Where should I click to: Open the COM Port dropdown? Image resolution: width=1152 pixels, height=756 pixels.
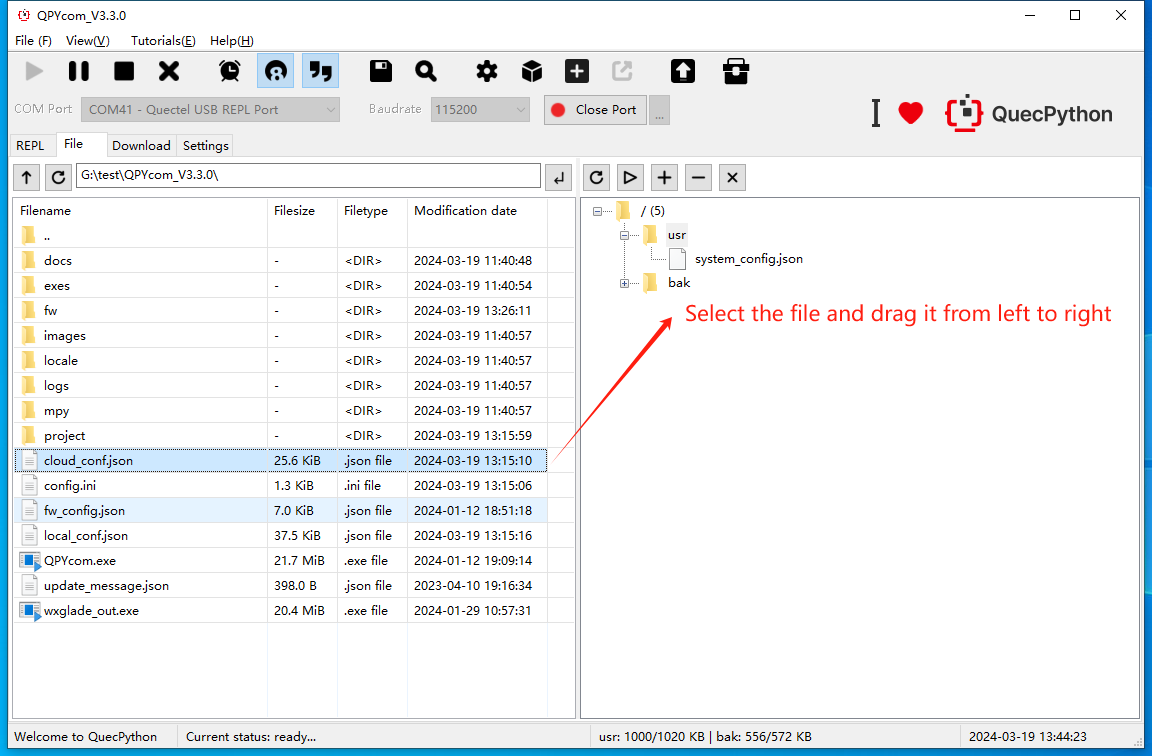(210, 109)
